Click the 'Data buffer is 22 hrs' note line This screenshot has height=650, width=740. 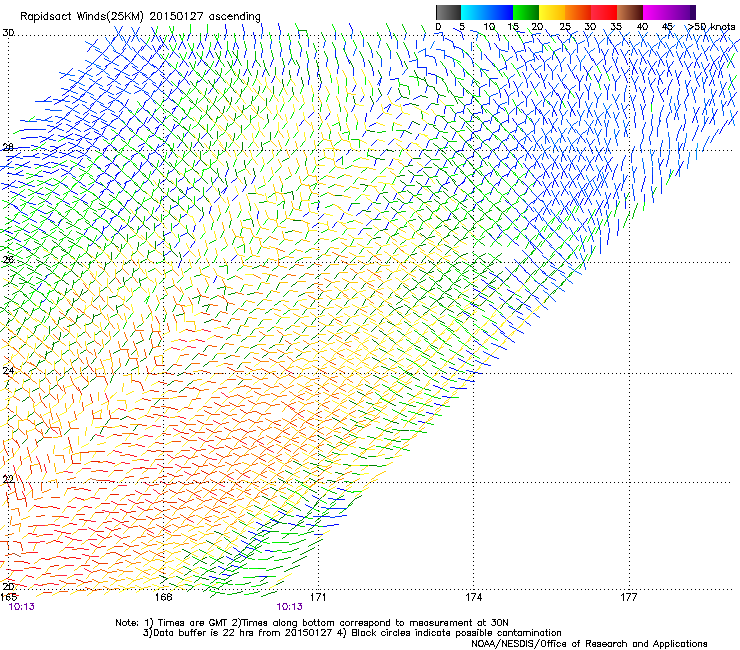tap(352, 633)
